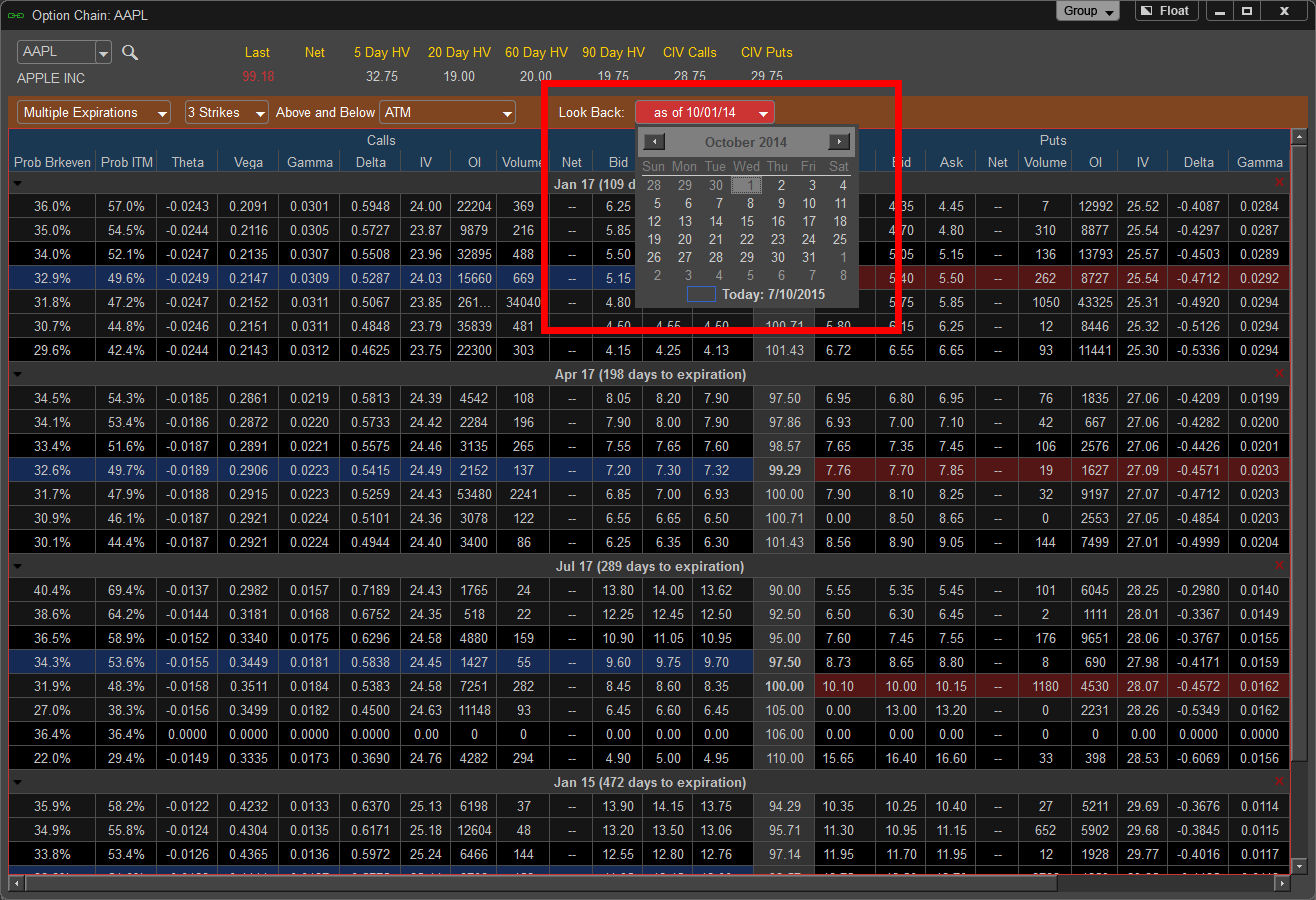Click the horizontal scrollbar right arrow
The image size is (1316, 900).
(x=1283, y=884)
